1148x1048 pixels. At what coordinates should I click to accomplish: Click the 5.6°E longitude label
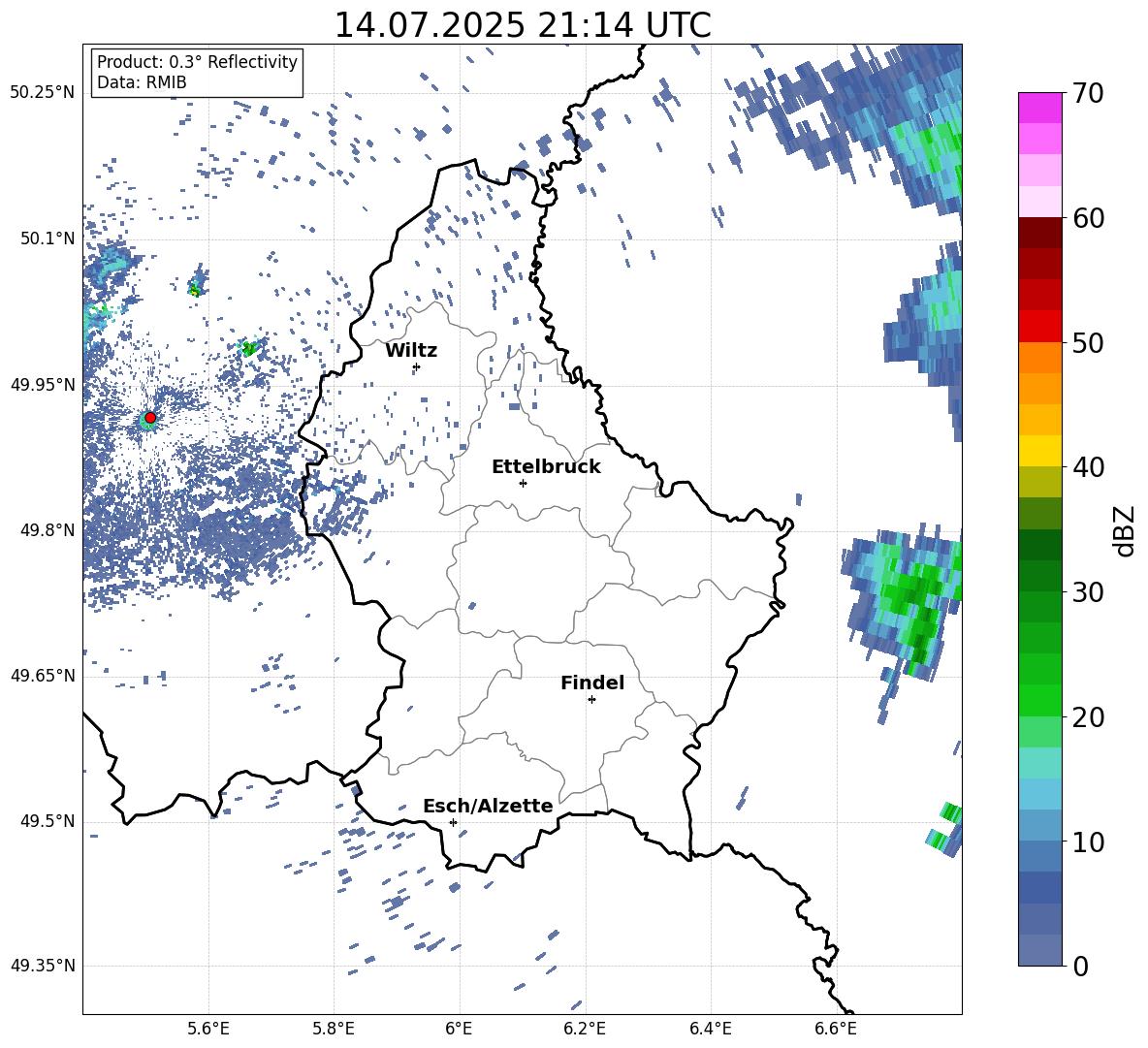[x=208, y=1029]
